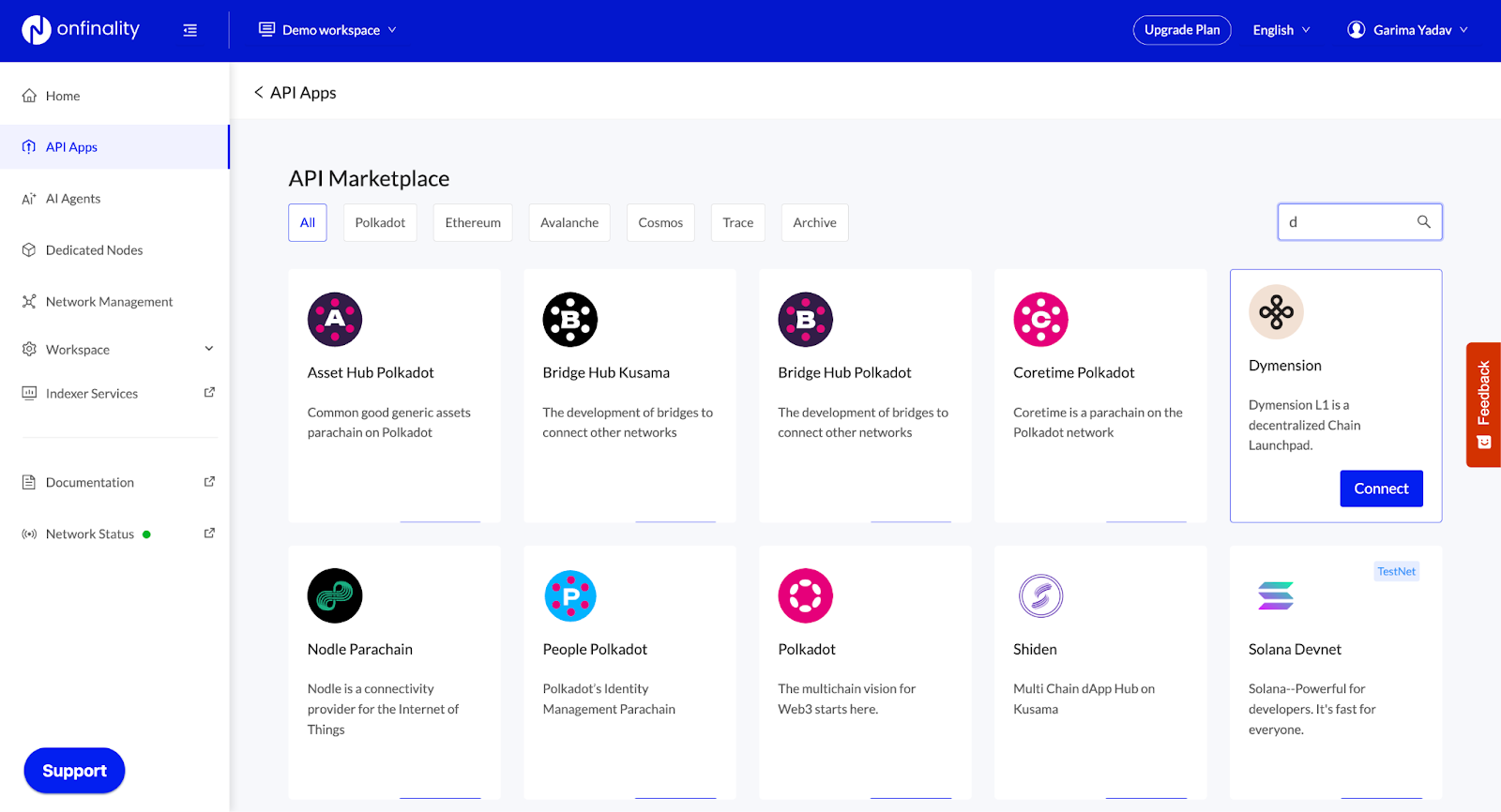This screenshot has height=812, width=1501.
Task: Click the Dymension logo icon
Action: pos(1277,312)
